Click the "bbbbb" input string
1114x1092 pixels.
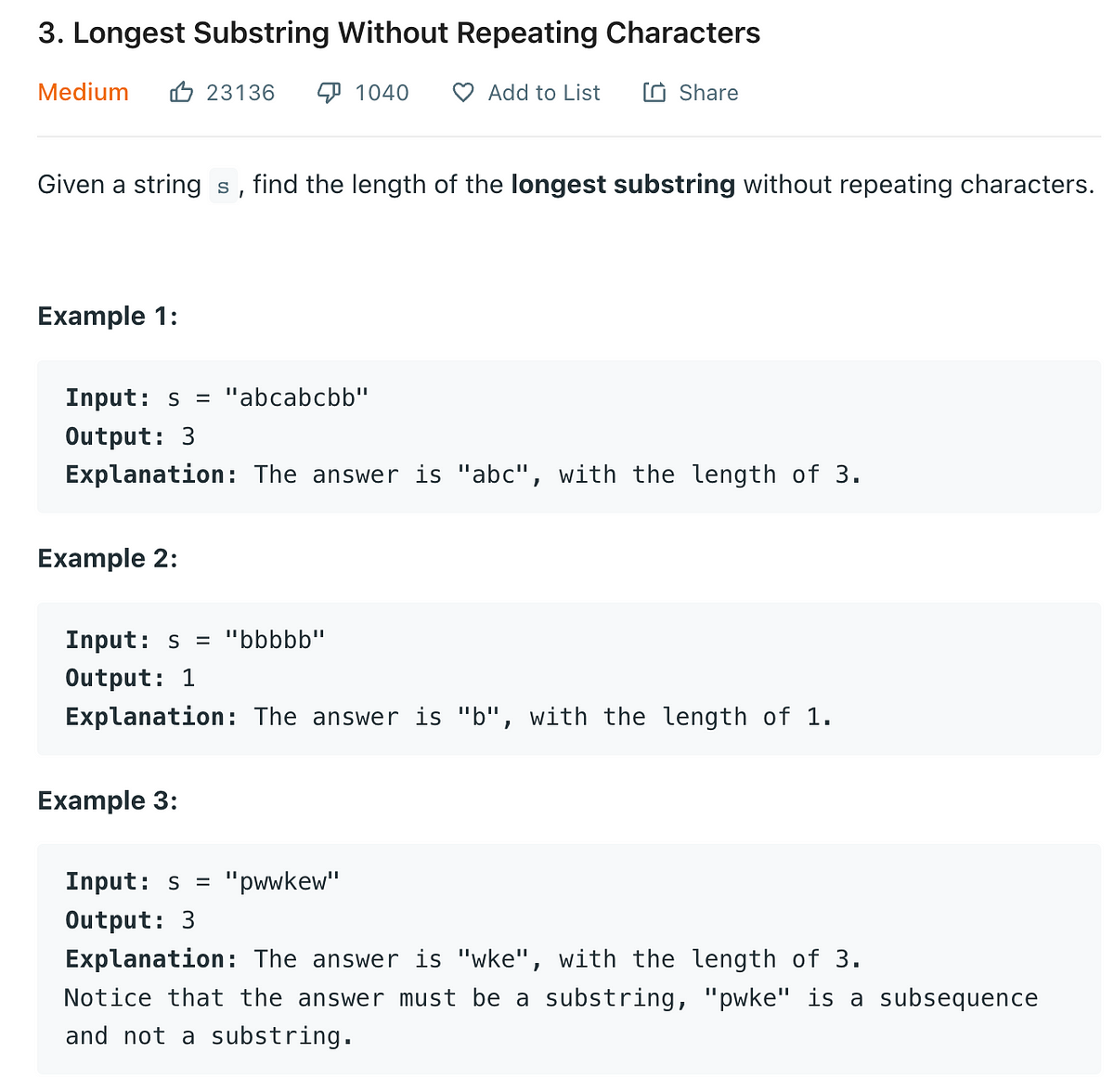pyautogui.click(x=276, y=640)
